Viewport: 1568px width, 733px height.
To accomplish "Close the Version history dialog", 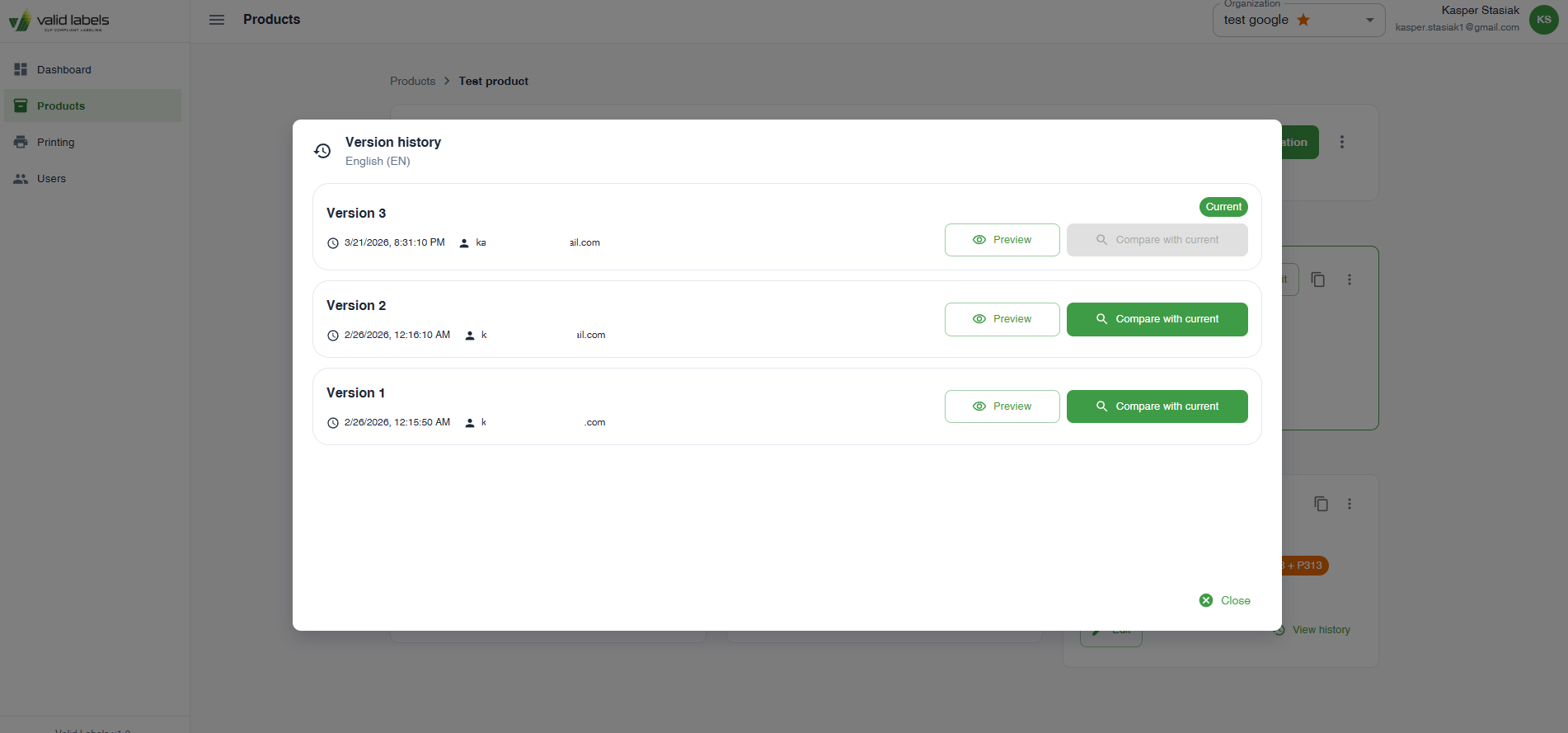I will click(x=1225, y=600).
